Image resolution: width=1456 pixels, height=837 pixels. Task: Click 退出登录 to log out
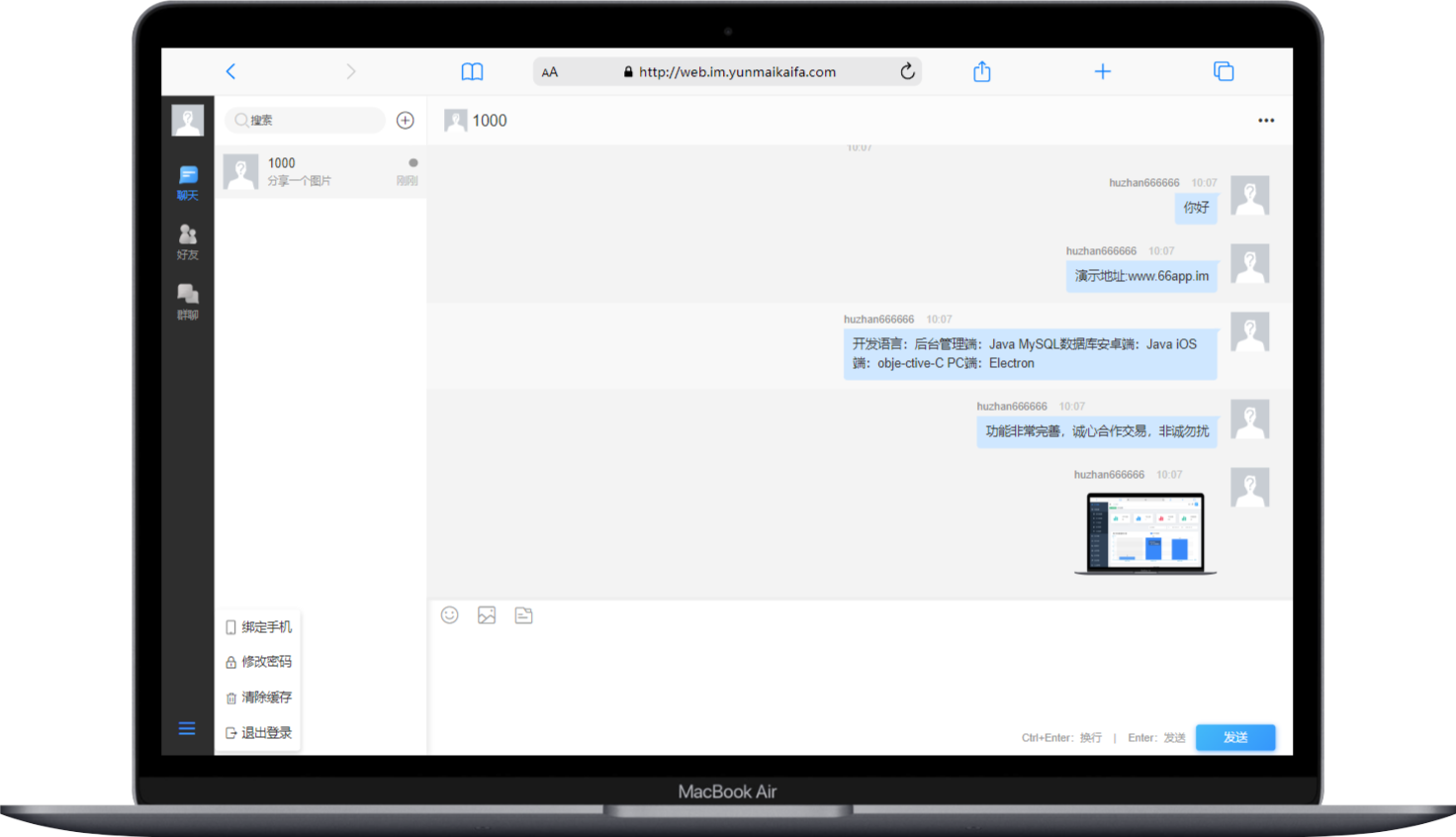tap(259, 733)
